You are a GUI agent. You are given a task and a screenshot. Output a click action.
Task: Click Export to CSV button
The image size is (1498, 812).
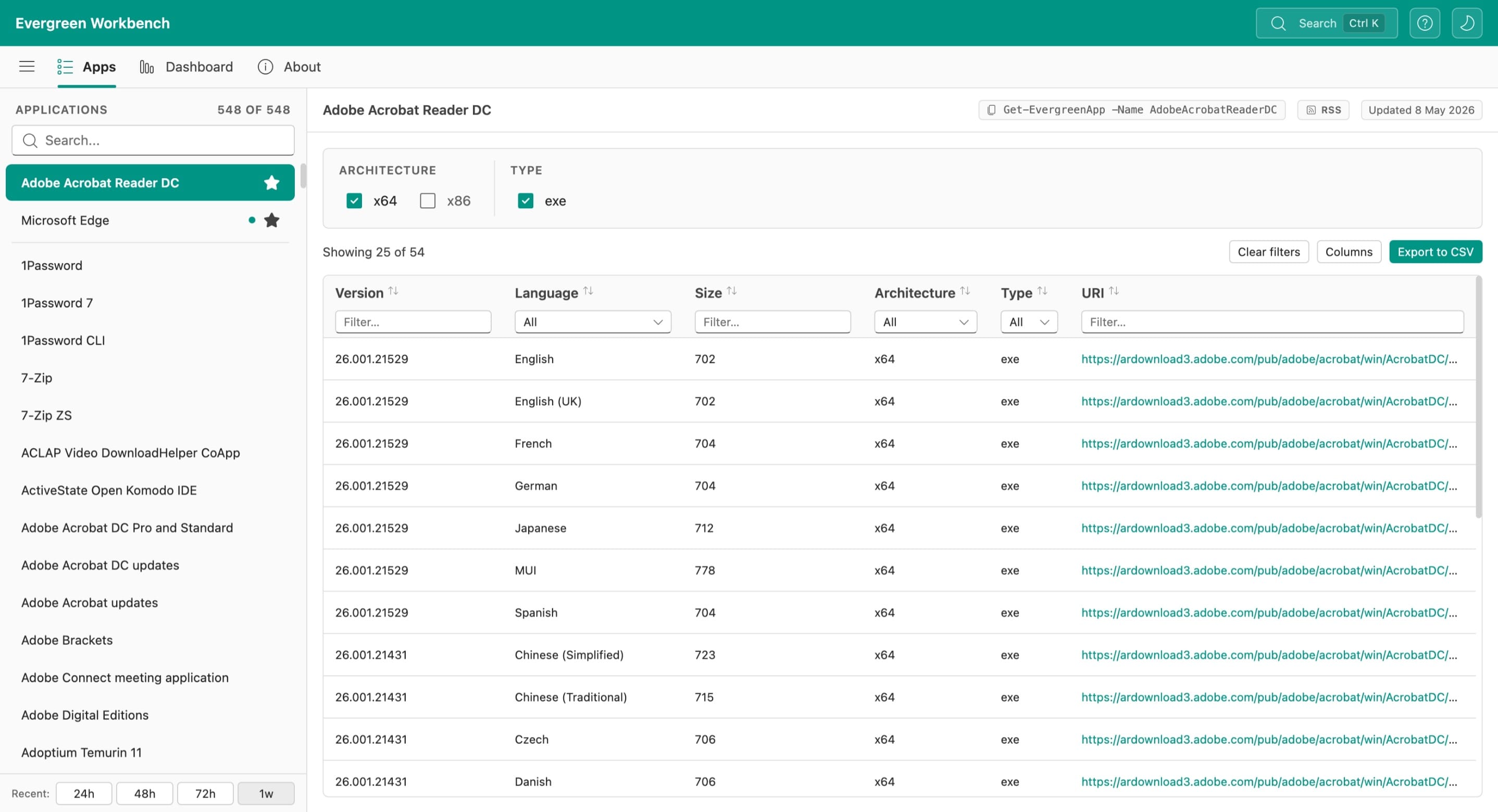pyautogui.click(x=1435, y=252)
